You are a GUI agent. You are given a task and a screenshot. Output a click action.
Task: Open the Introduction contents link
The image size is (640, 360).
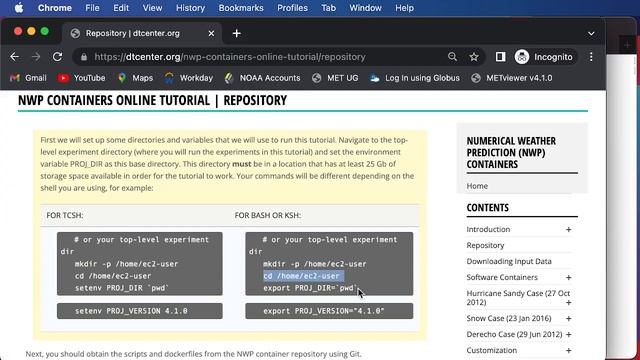pyautogui.click(x=488, y=229)
